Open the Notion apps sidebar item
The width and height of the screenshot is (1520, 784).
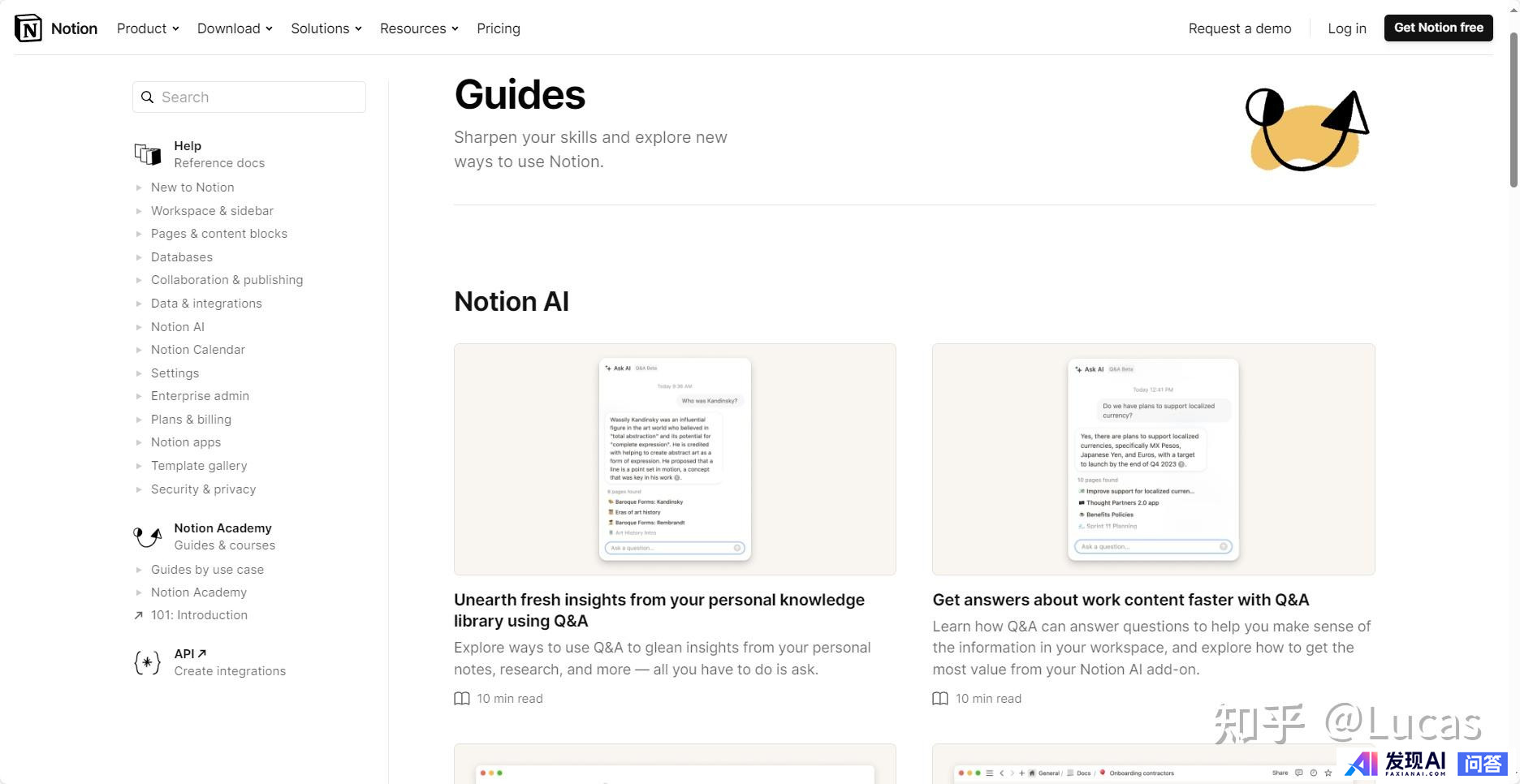click(186, 442)
